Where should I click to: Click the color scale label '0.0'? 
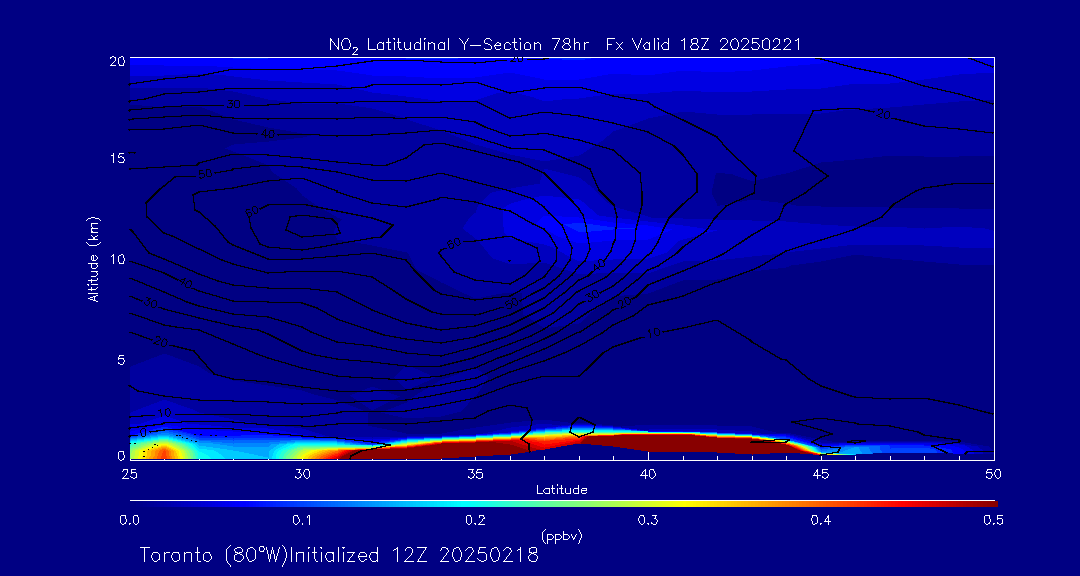(130, 521)
